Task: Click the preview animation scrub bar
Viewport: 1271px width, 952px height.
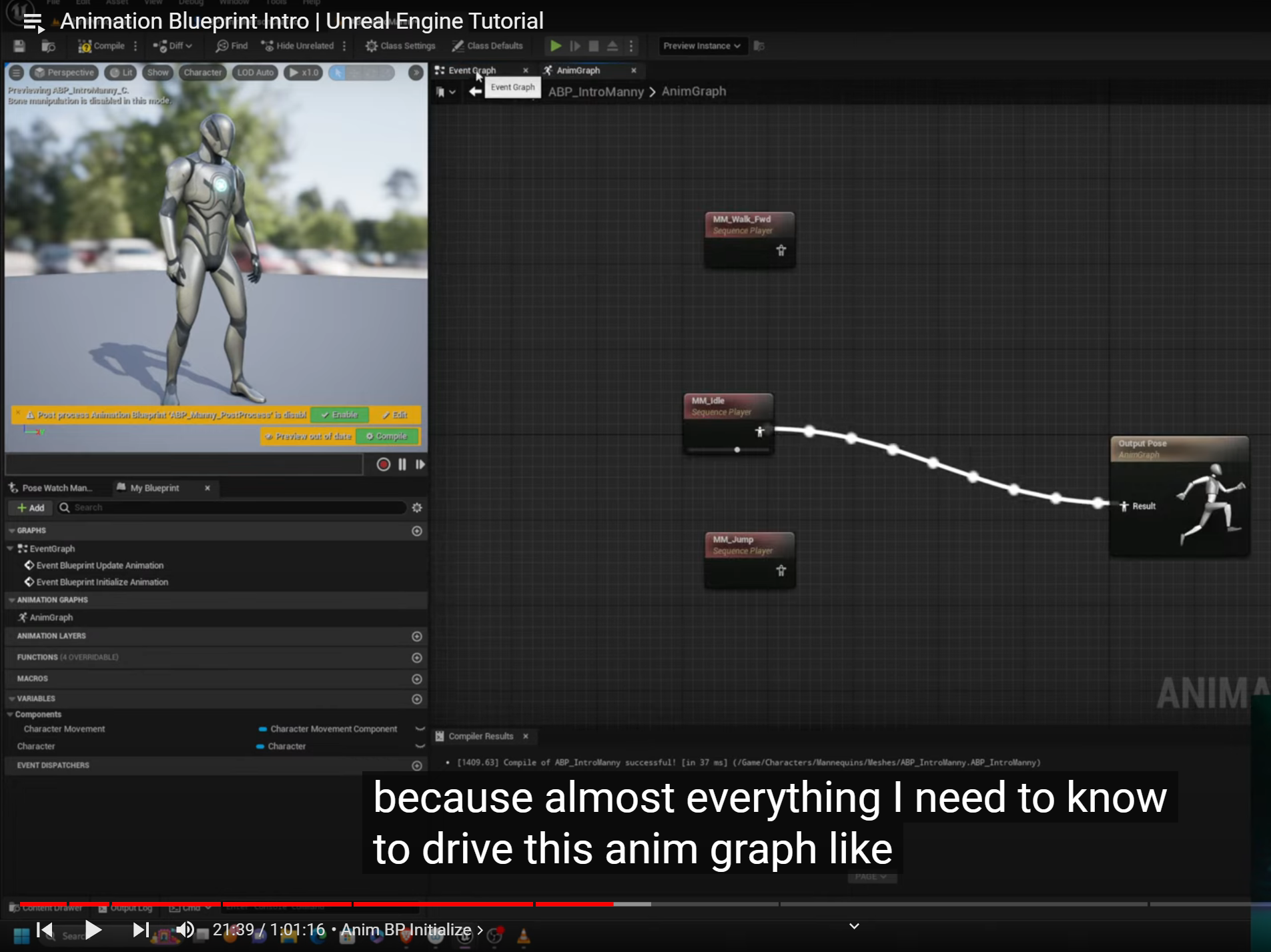Action: pos(184,464)
